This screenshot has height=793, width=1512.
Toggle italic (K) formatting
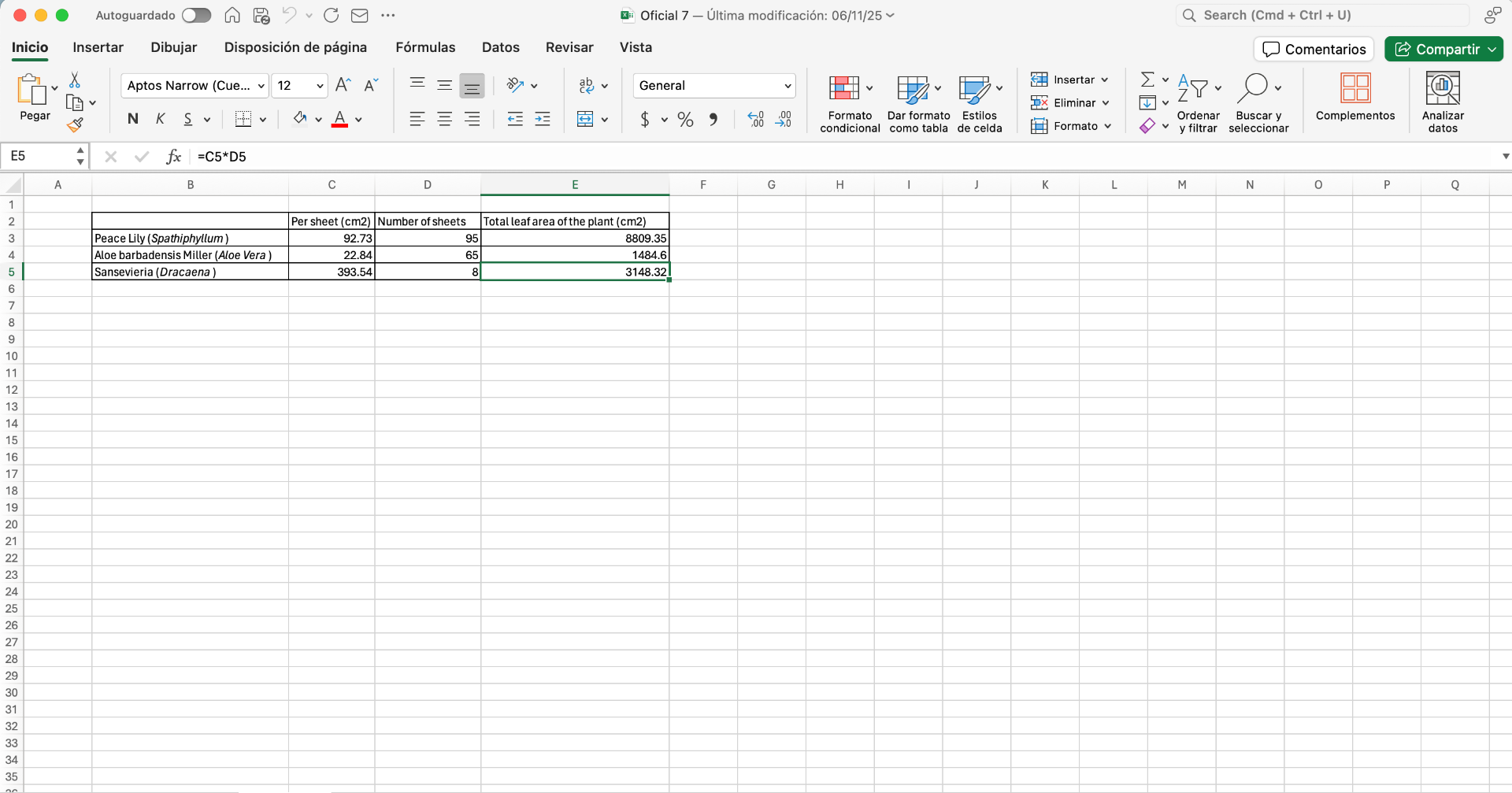click(x=160, y=119)
